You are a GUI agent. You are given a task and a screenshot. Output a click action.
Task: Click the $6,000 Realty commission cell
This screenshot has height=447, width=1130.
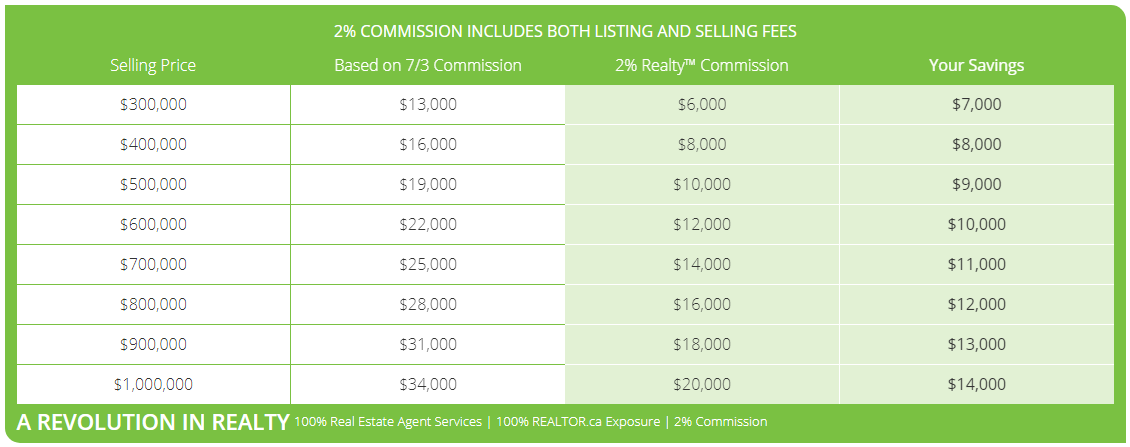tap(702, 105)
